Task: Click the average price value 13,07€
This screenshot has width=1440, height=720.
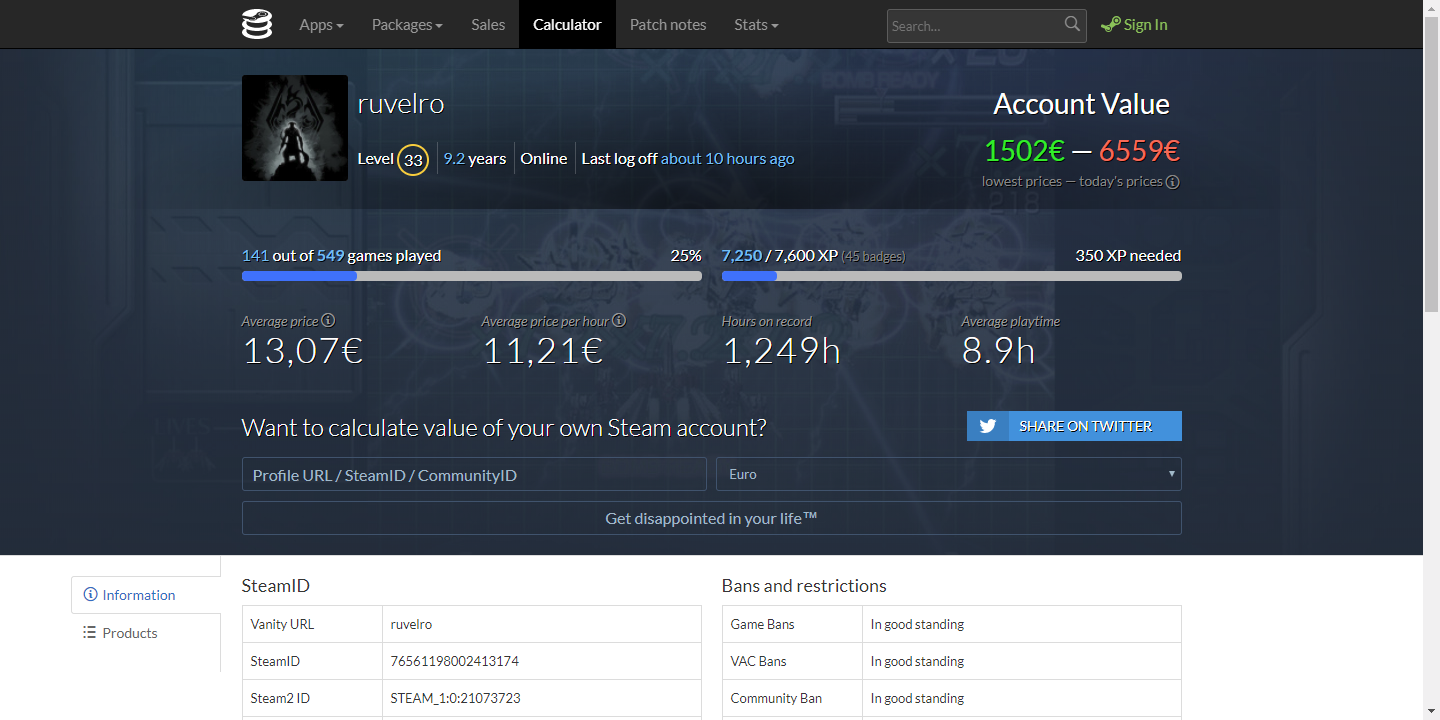Action: click(x=302, y=351)
